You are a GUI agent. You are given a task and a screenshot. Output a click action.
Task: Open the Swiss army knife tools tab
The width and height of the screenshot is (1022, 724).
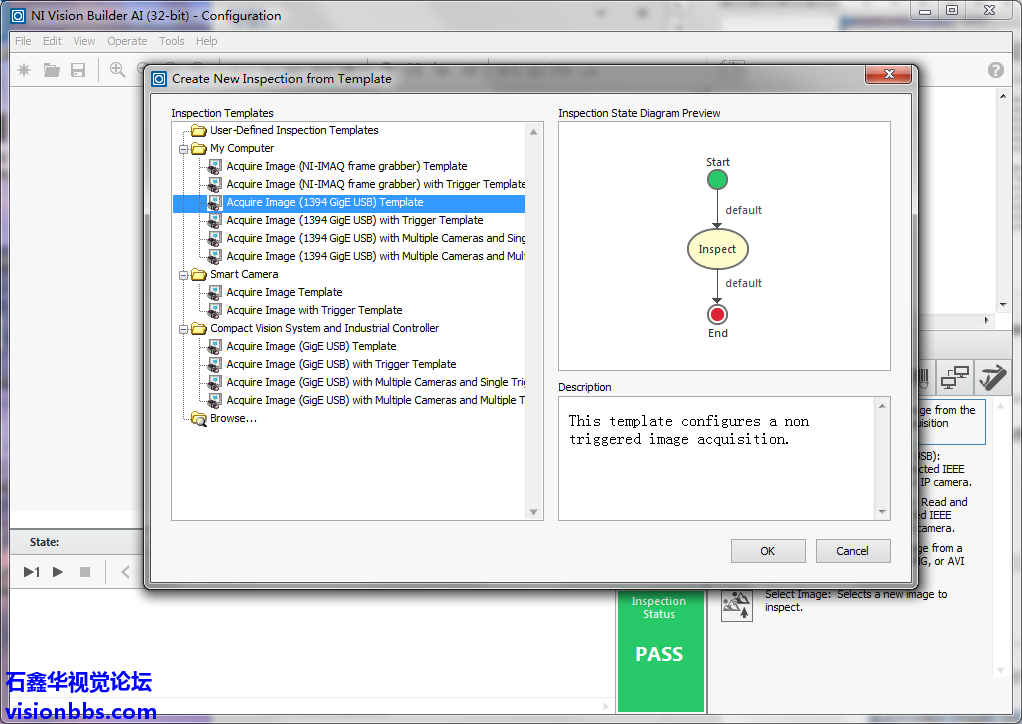pos(992,378)
